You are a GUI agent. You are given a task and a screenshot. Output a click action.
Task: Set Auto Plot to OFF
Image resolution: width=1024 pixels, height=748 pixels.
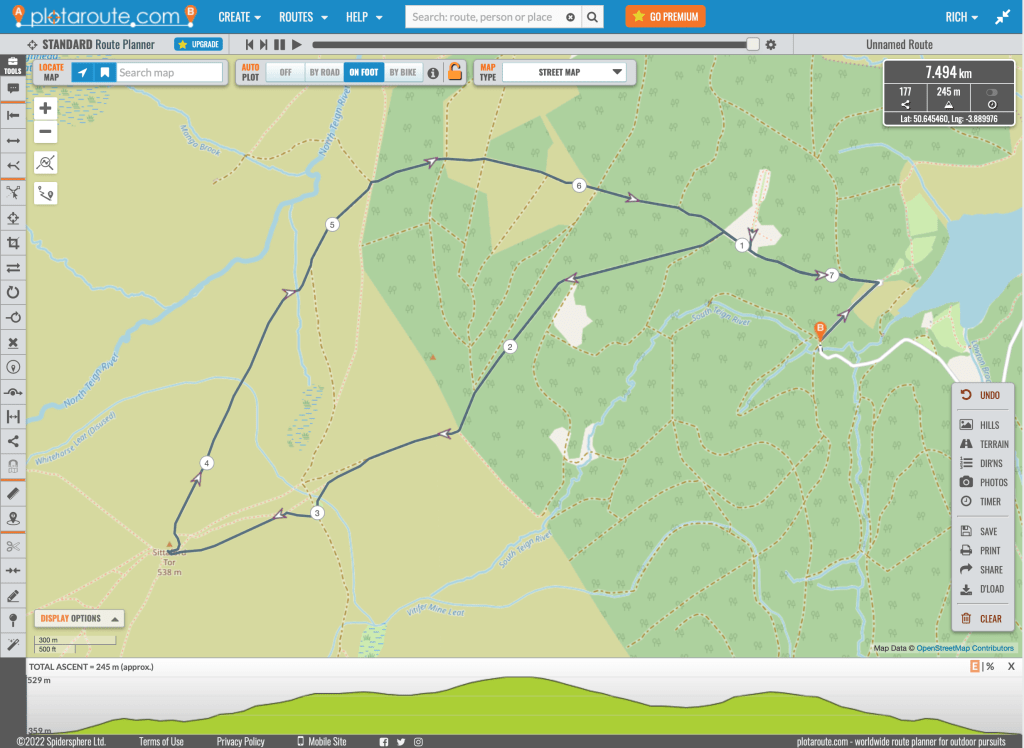(285, 73)
